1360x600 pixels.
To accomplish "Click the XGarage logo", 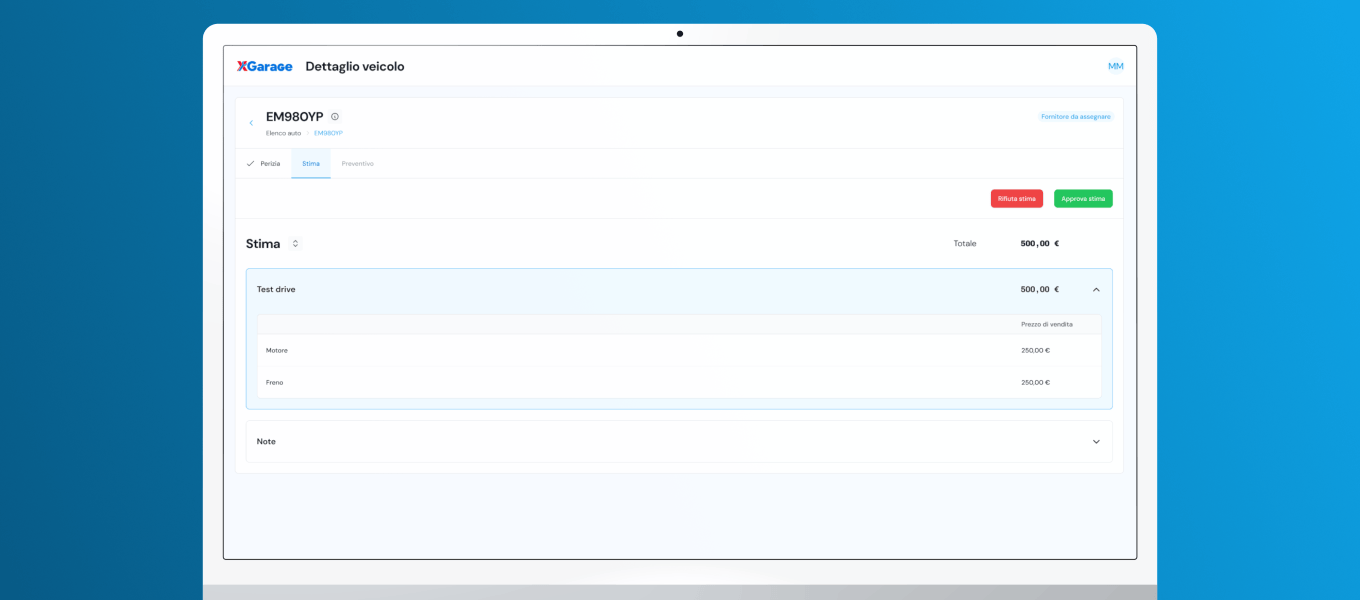I will tap(265, 66).
